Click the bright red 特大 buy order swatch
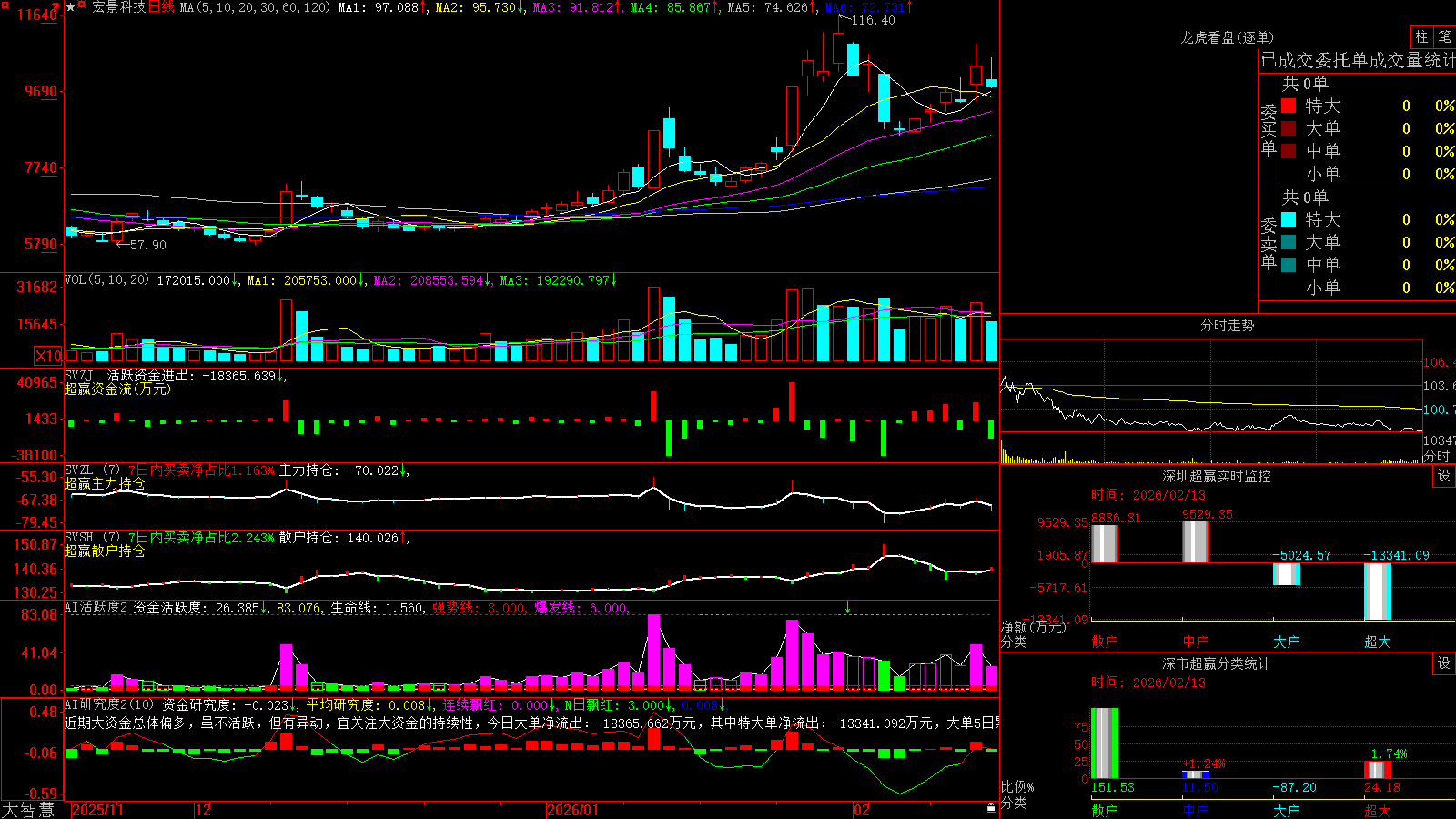 (1289, 106)
